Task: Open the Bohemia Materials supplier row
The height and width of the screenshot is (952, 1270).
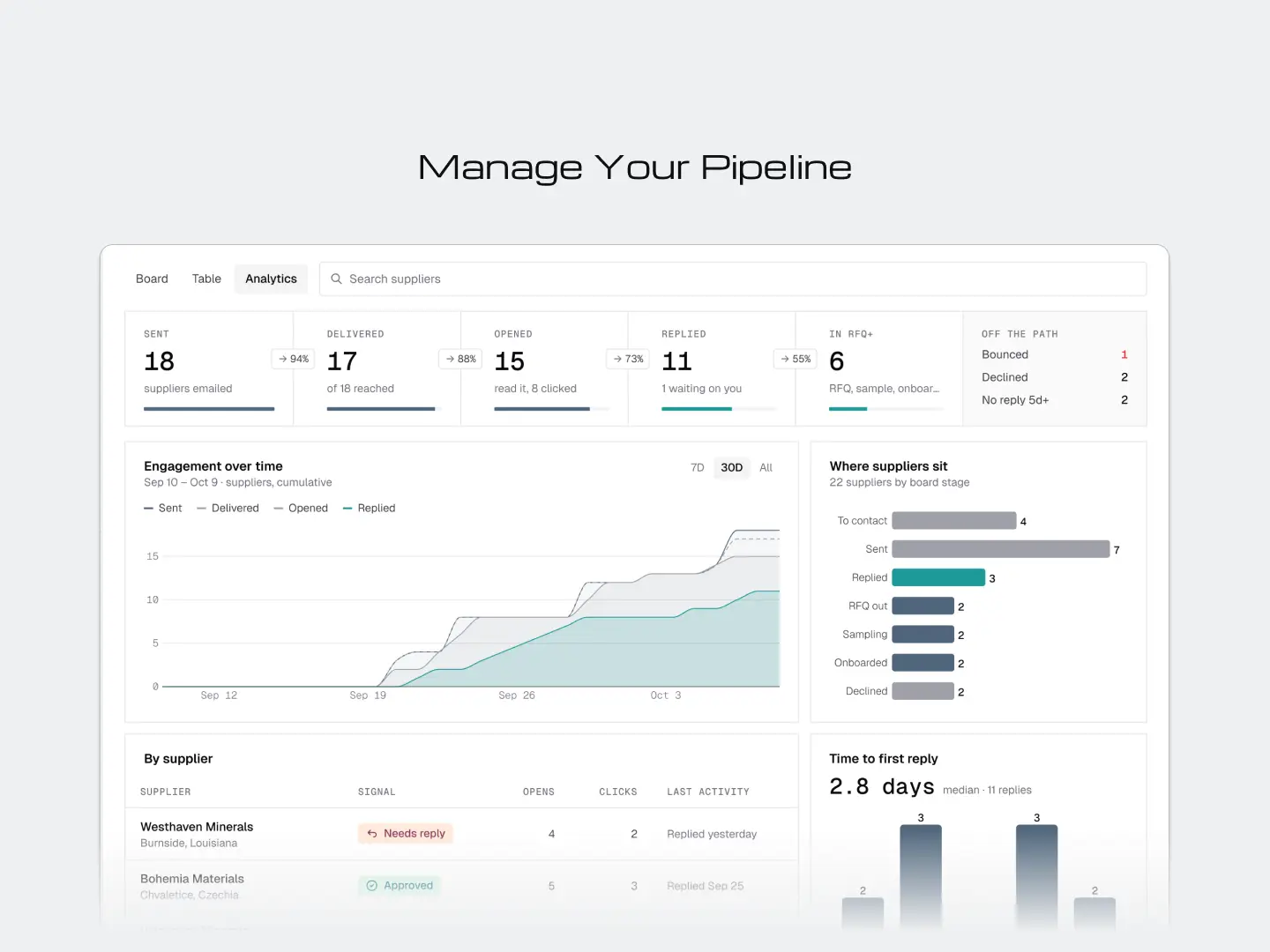Action: 461,886
